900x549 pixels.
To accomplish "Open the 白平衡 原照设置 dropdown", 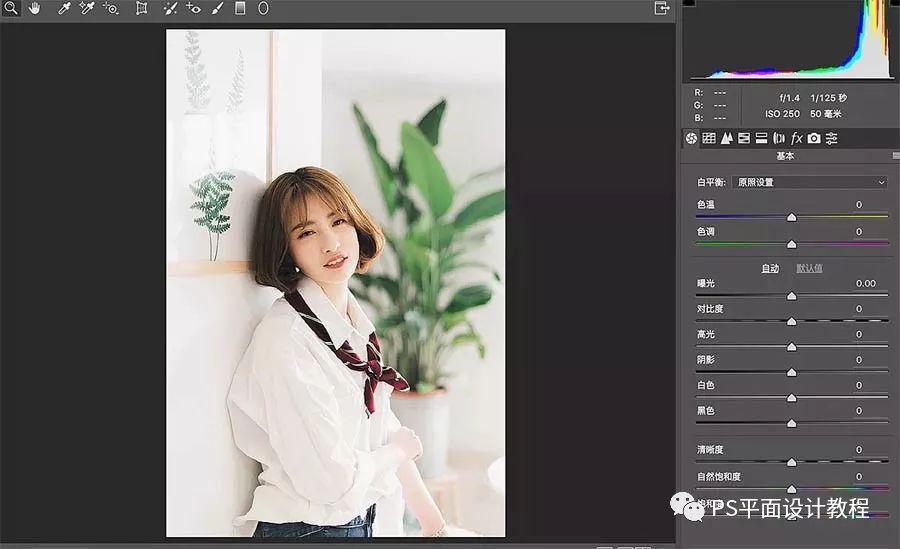I will pos(810,182).
